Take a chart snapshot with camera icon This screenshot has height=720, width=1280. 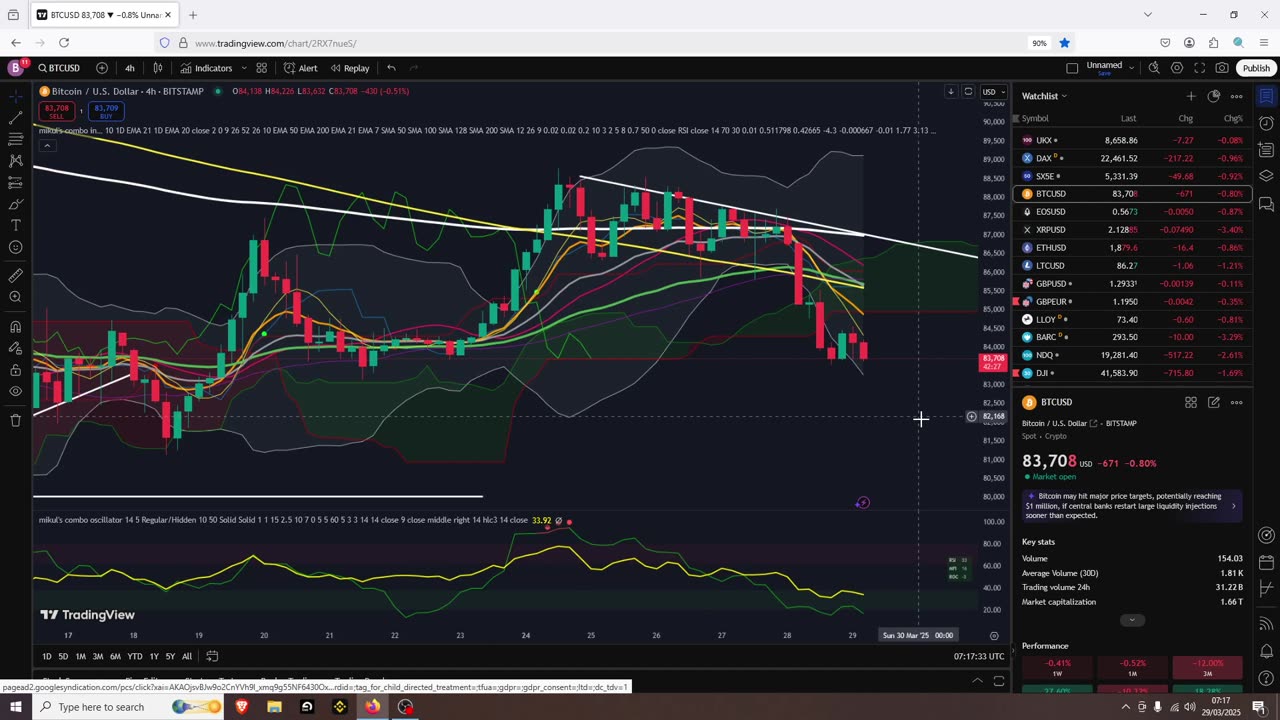(x=1222, y=68)
